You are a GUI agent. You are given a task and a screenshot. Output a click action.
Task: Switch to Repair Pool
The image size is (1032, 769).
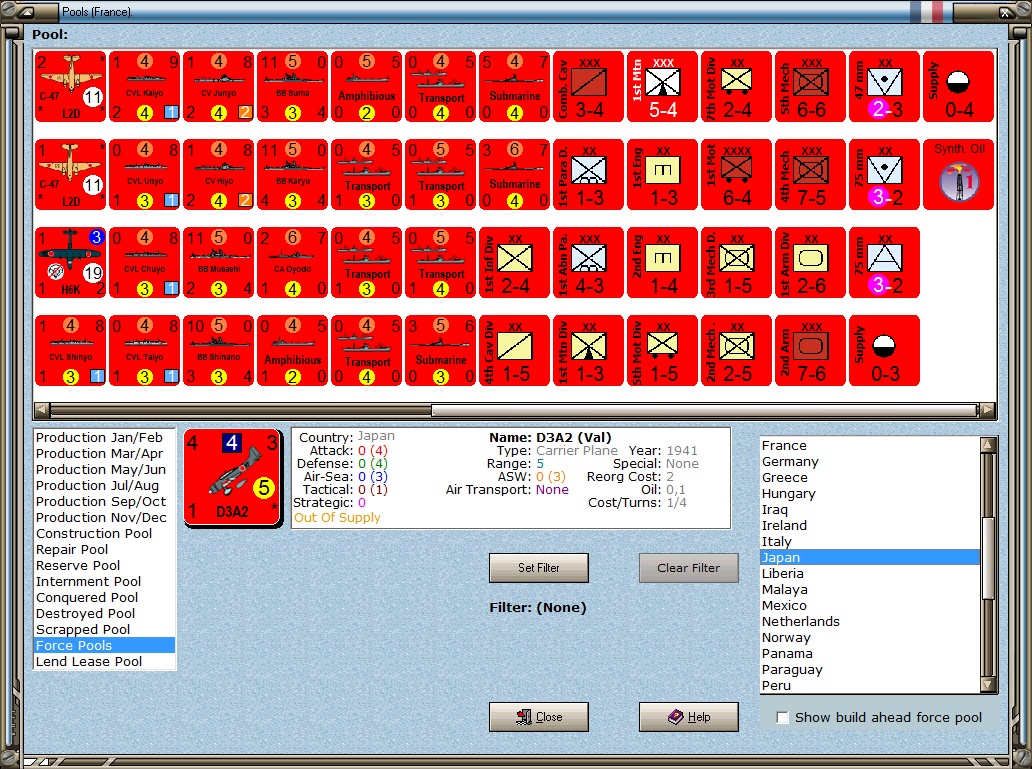pos(104,550)
